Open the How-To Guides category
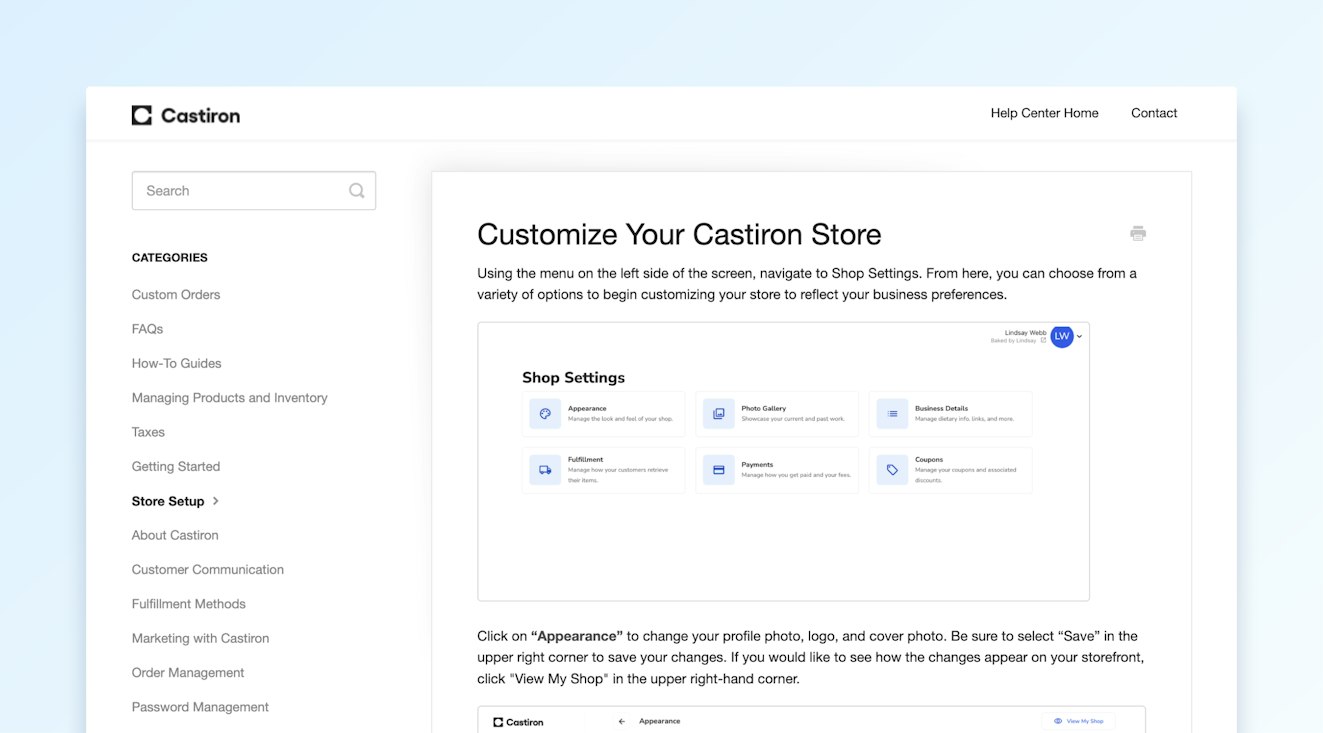This screenshot has width=1323, height=733. (177, 364)
